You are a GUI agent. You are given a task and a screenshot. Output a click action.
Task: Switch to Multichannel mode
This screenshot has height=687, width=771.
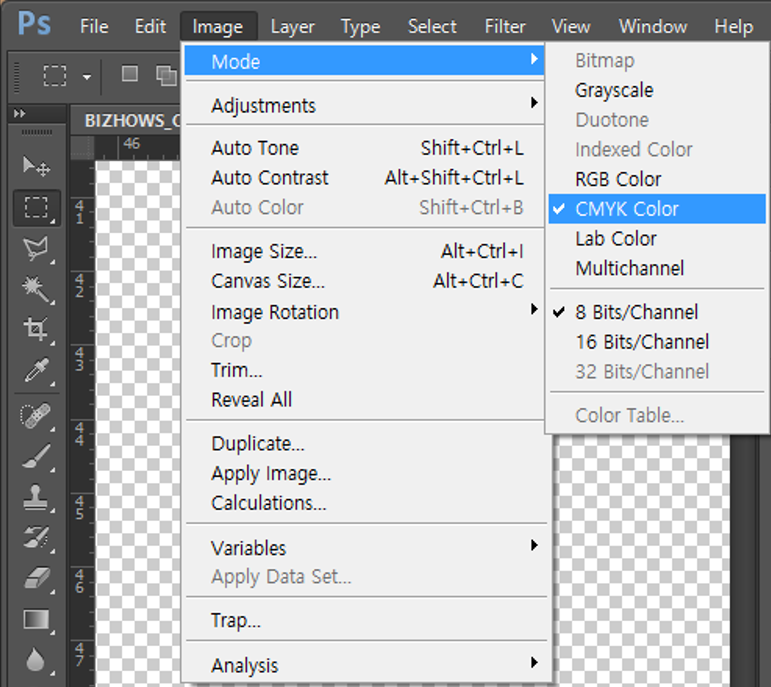[x=657, y=269]
